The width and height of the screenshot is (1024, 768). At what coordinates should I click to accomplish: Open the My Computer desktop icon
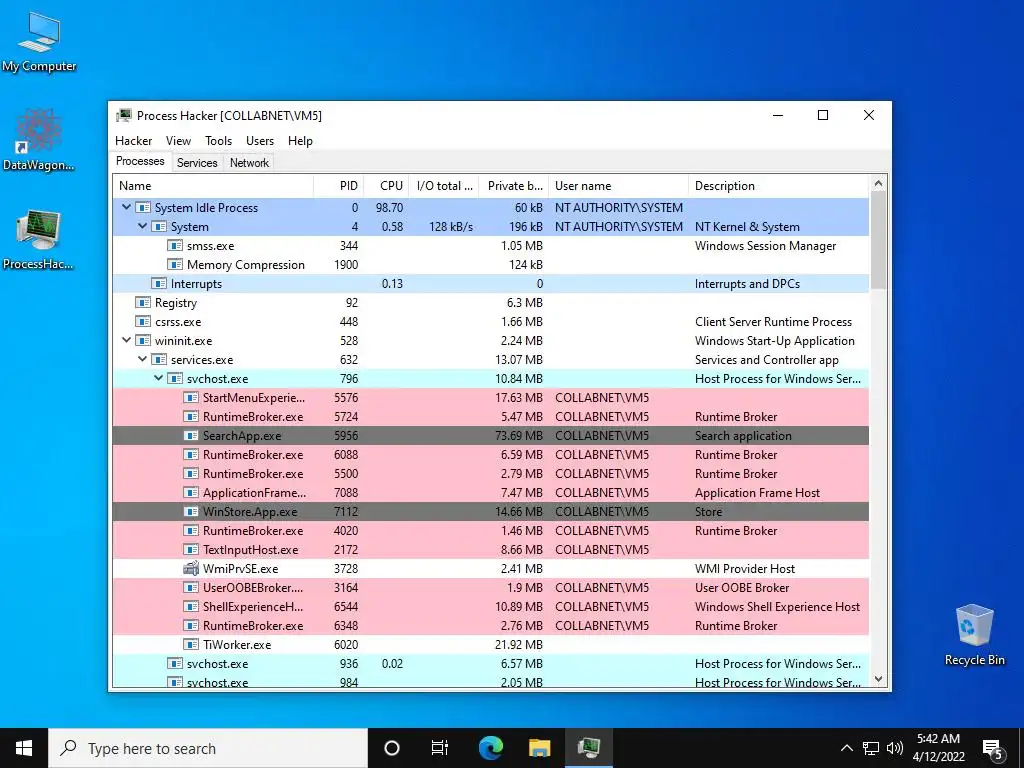point(39,42)
